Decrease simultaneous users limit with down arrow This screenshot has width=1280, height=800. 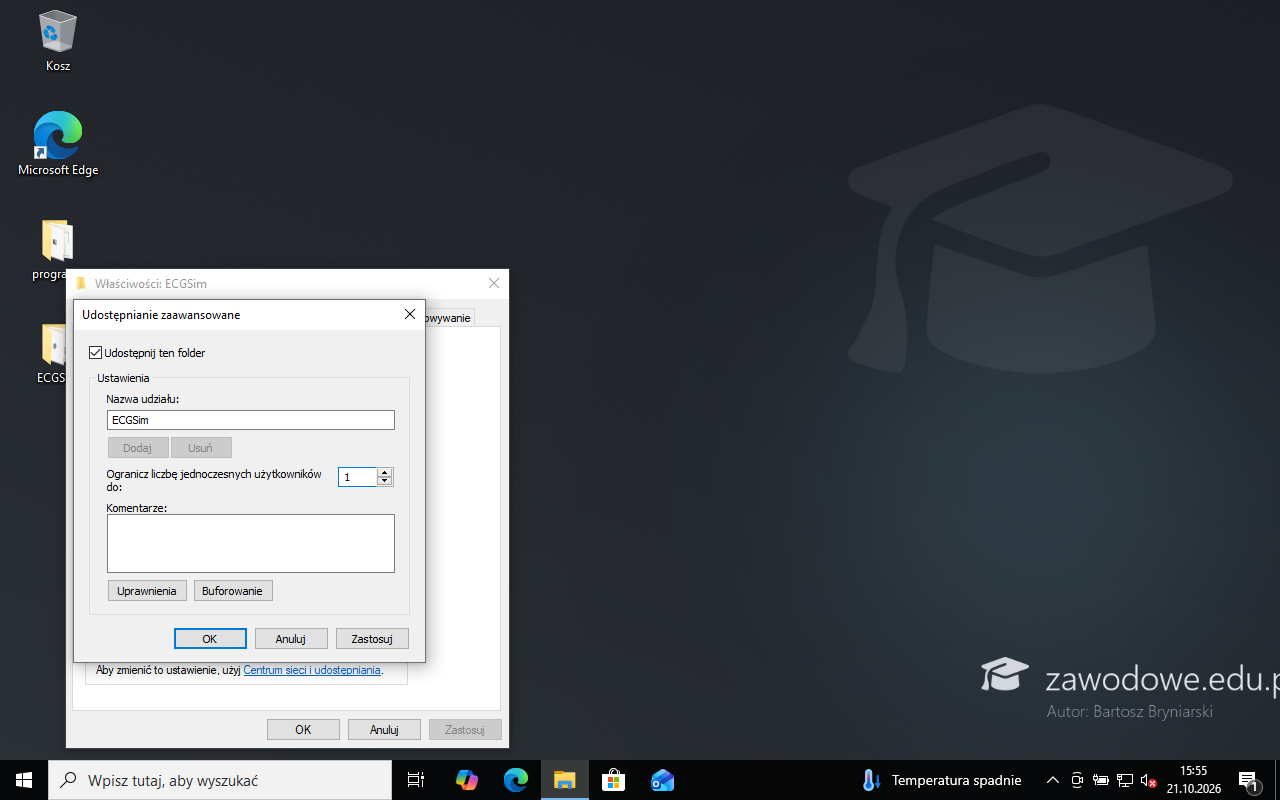tap(385, 481)
